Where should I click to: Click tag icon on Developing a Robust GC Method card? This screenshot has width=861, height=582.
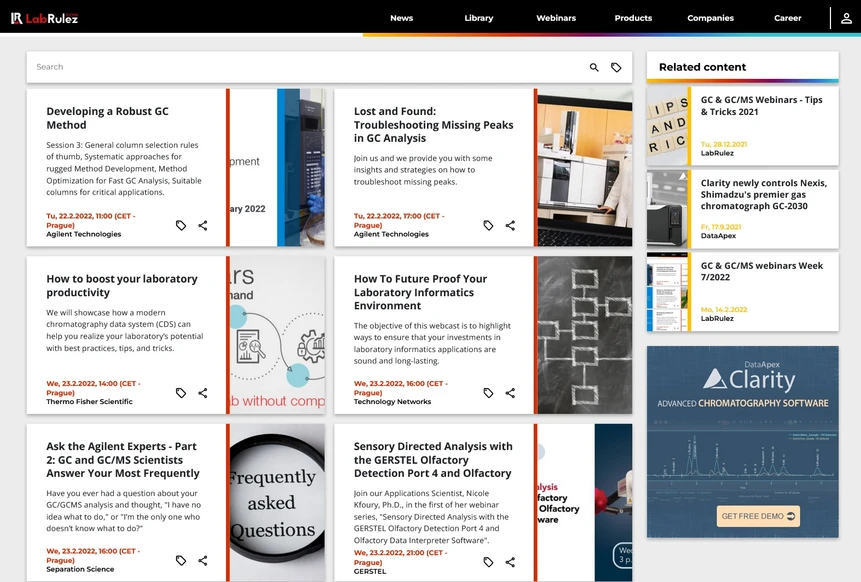point(181,225)
